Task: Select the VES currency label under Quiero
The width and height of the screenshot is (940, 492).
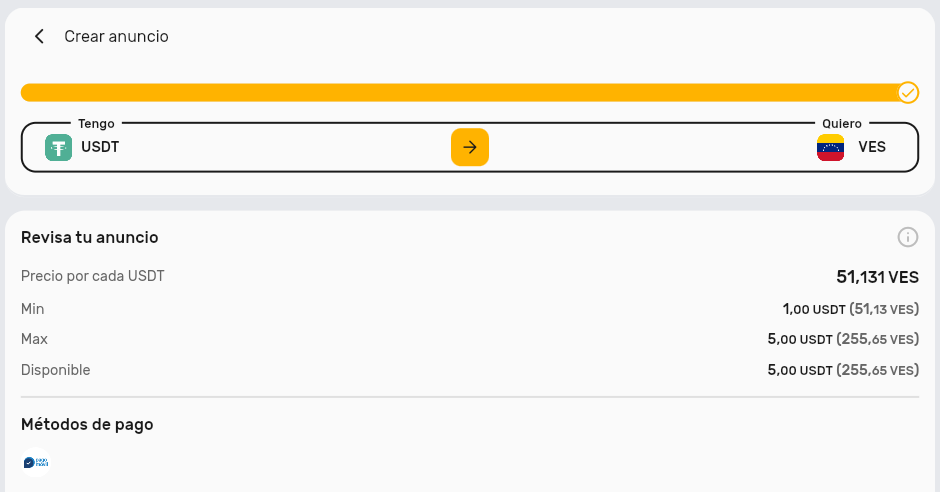Action: [x=872, y=147]
